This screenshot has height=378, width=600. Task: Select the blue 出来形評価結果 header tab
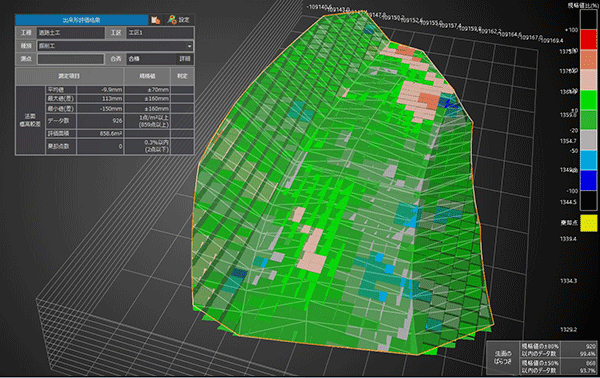82,20
